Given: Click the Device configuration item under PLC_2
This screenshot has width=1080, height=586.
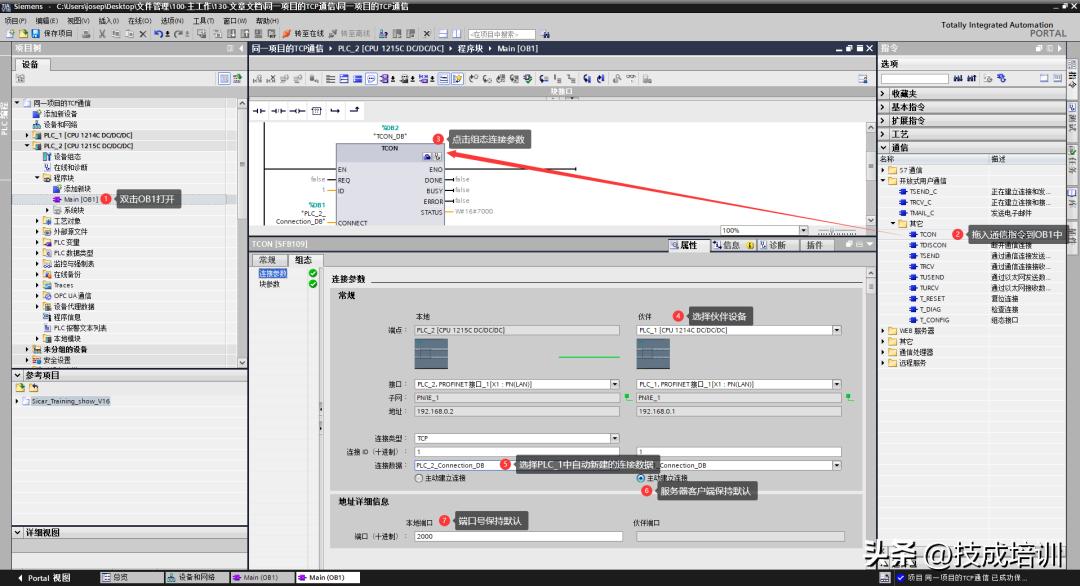Looking at the screenshot, I should pyautogui.click(x=66, y=156).
